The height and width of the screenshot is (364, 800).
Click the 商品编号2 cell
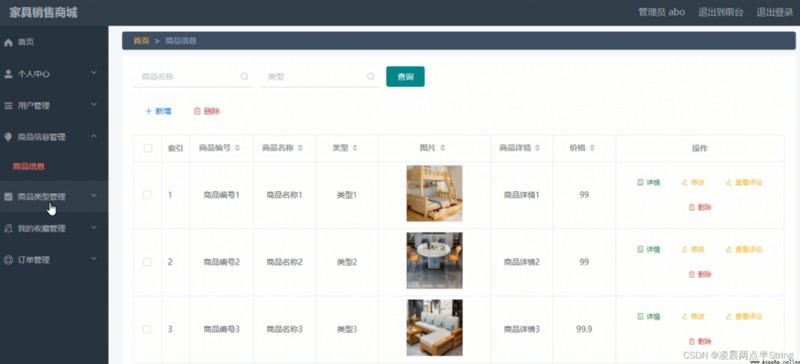(x=221, y=262)
